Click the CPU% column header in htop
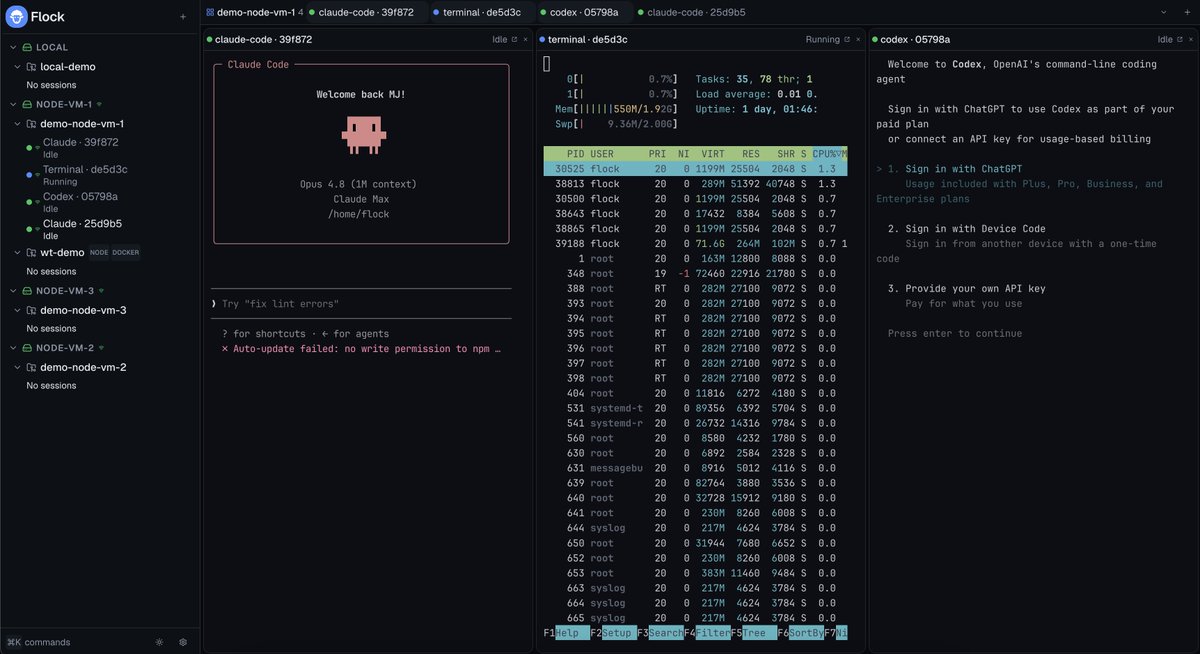Viewport: 1200px width, 654px height. pos(826,154)
